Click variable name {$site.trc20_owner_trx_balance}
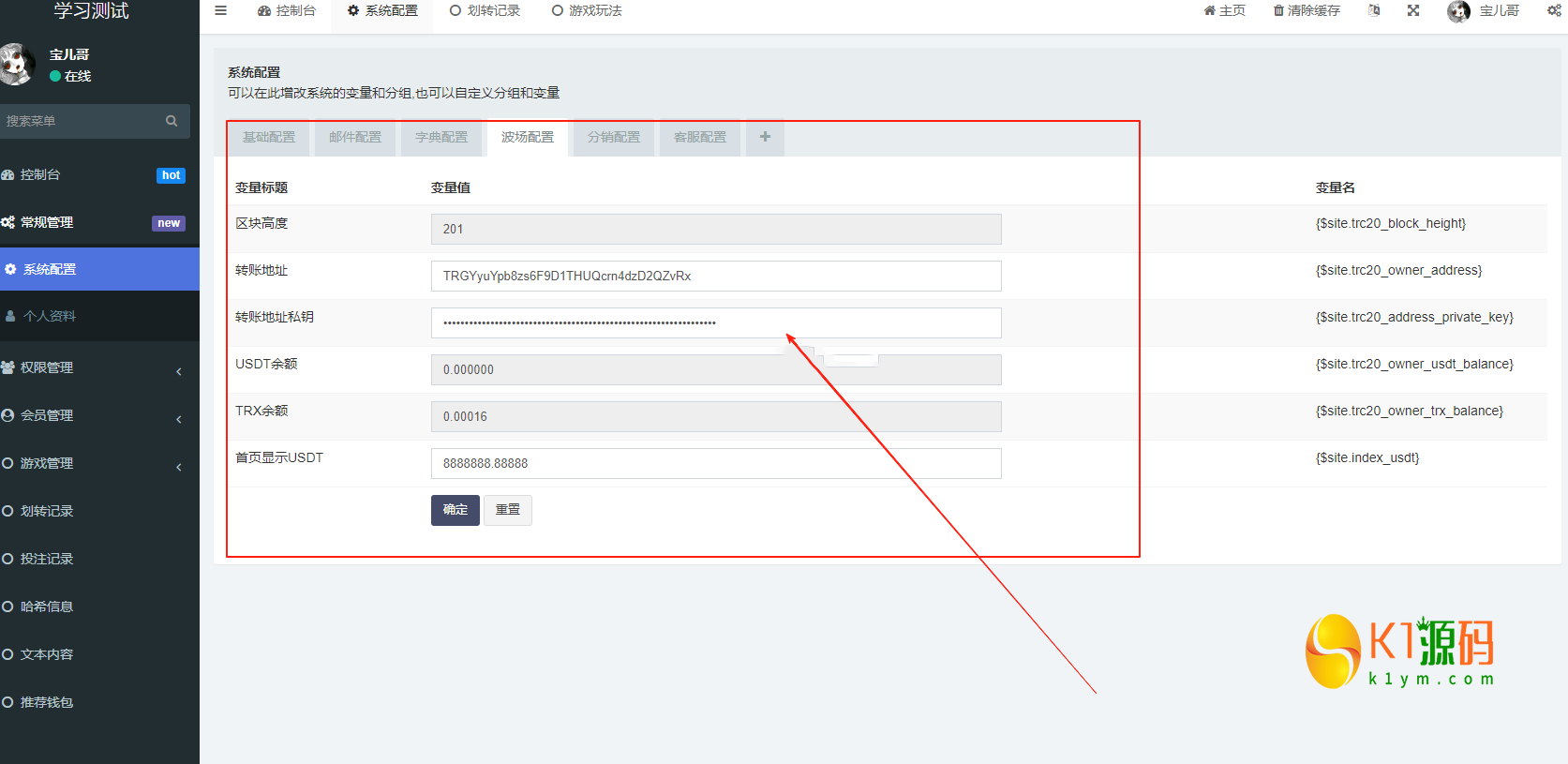Screen dimensions: 1568x764 point(1410,412)
